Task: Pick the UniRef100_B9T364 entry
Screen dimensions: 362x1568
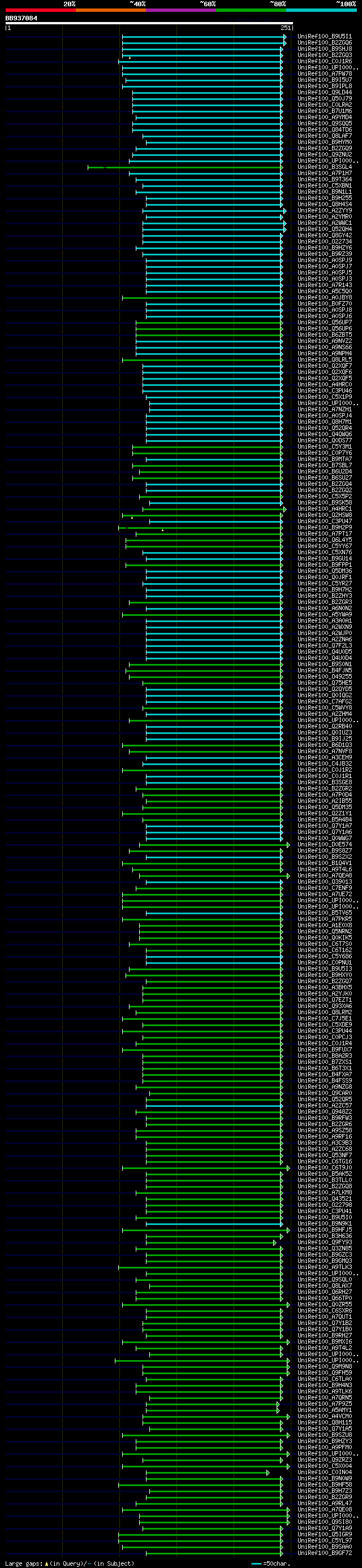Action: click(324, 180)
